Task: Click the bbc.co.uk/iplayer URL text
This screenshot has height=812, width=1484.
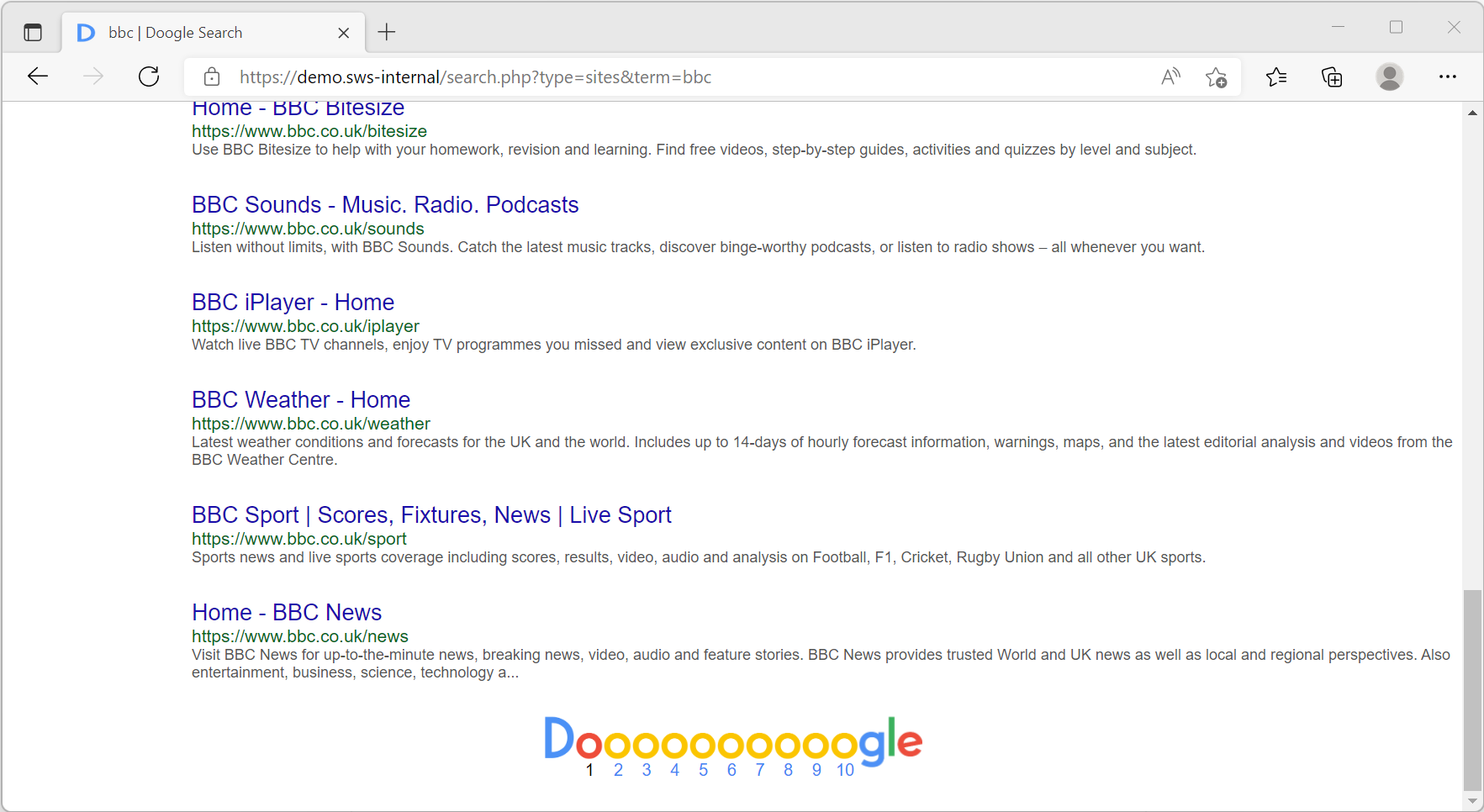Action: (x=305, y=326)
